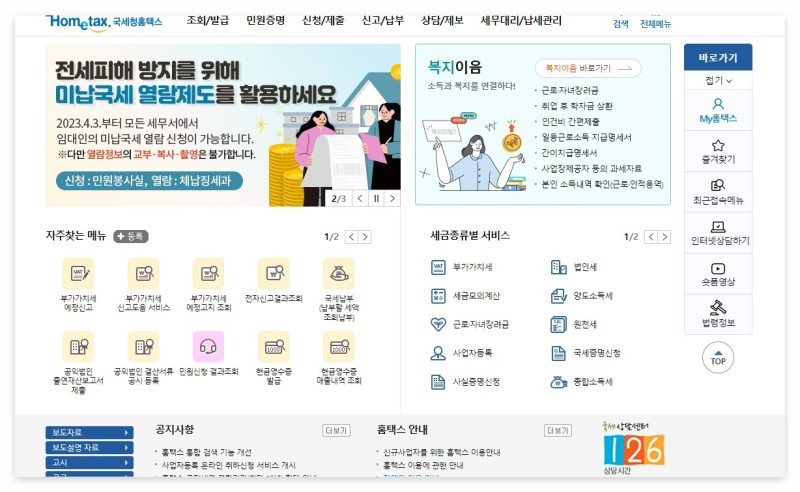Open 일용근로소득 지급명세서 link

[586, 137]
